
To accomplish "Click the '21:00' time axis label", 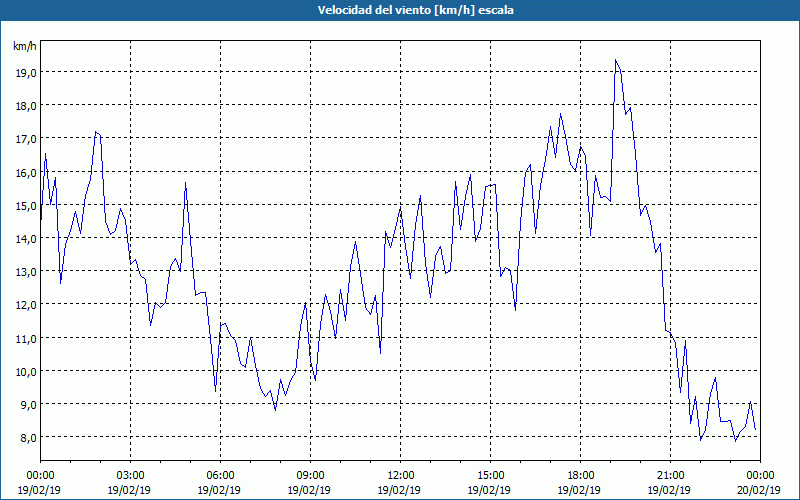I will click(670, 475).
